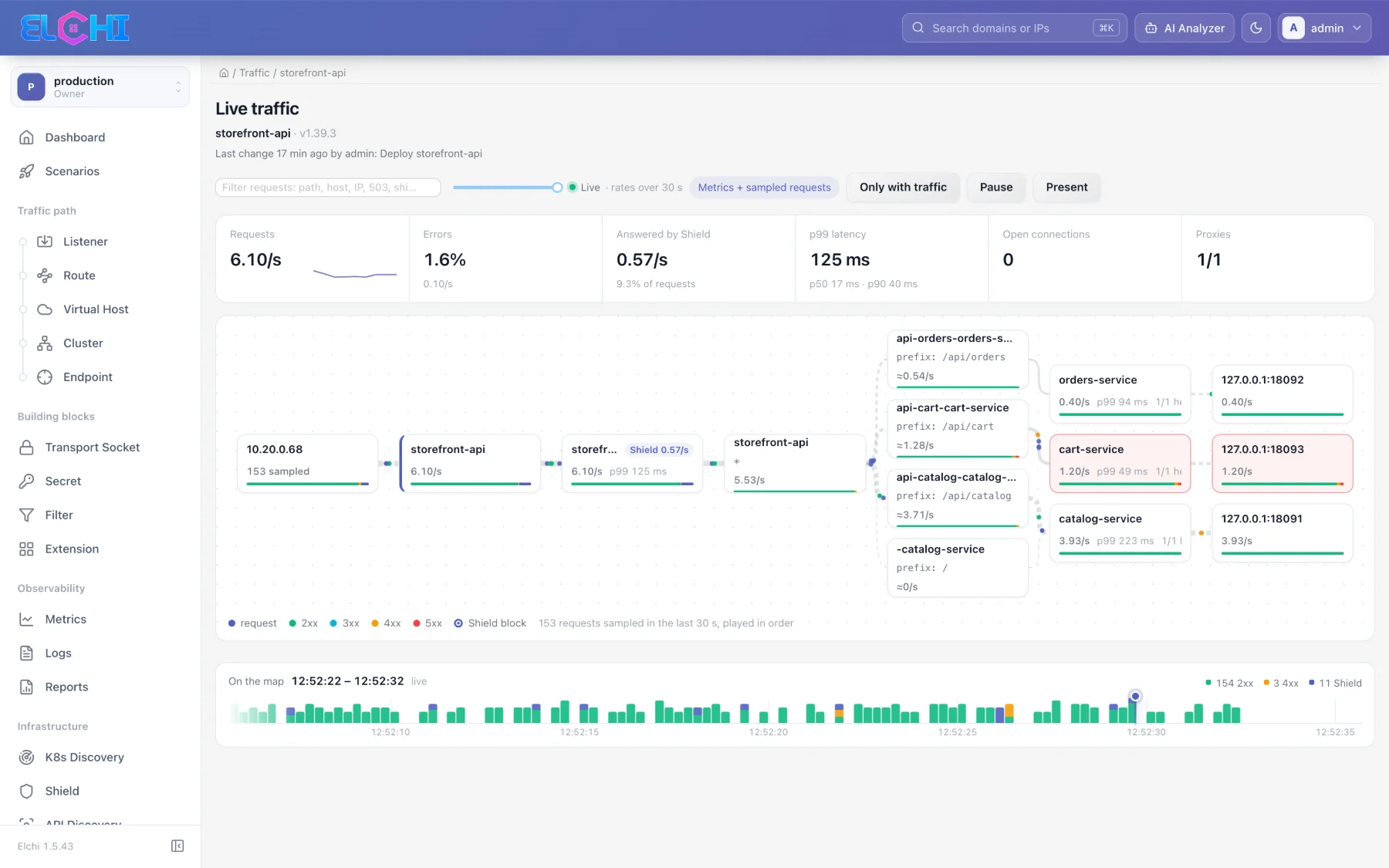This screenshot has height=868, width=1389.
Task: Click the Cluster icon
Action: pyautogui.click(x=45, y=343)
